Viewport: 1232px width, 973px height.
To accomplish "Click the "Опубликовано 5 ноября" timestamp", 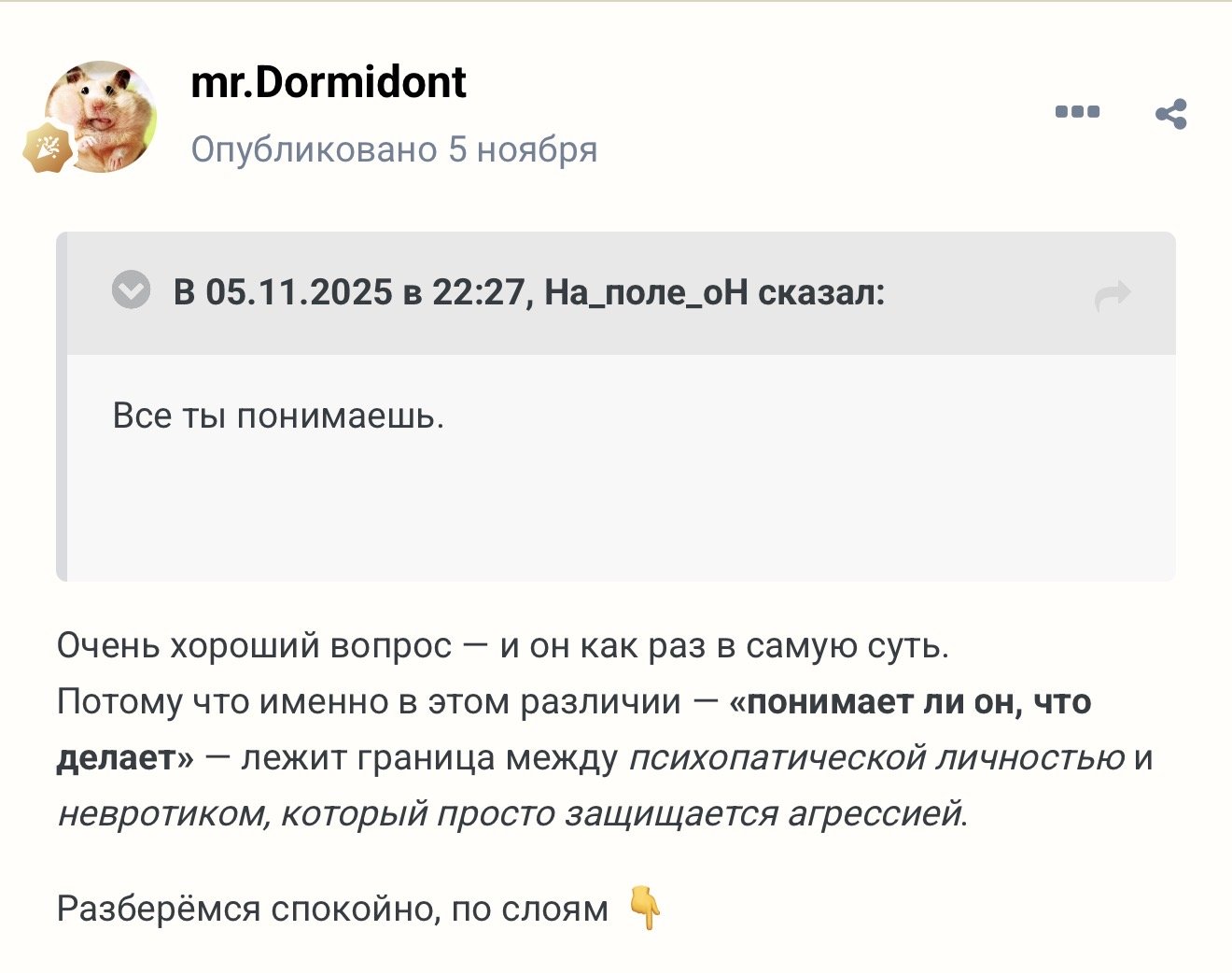I will pos(394,149).
